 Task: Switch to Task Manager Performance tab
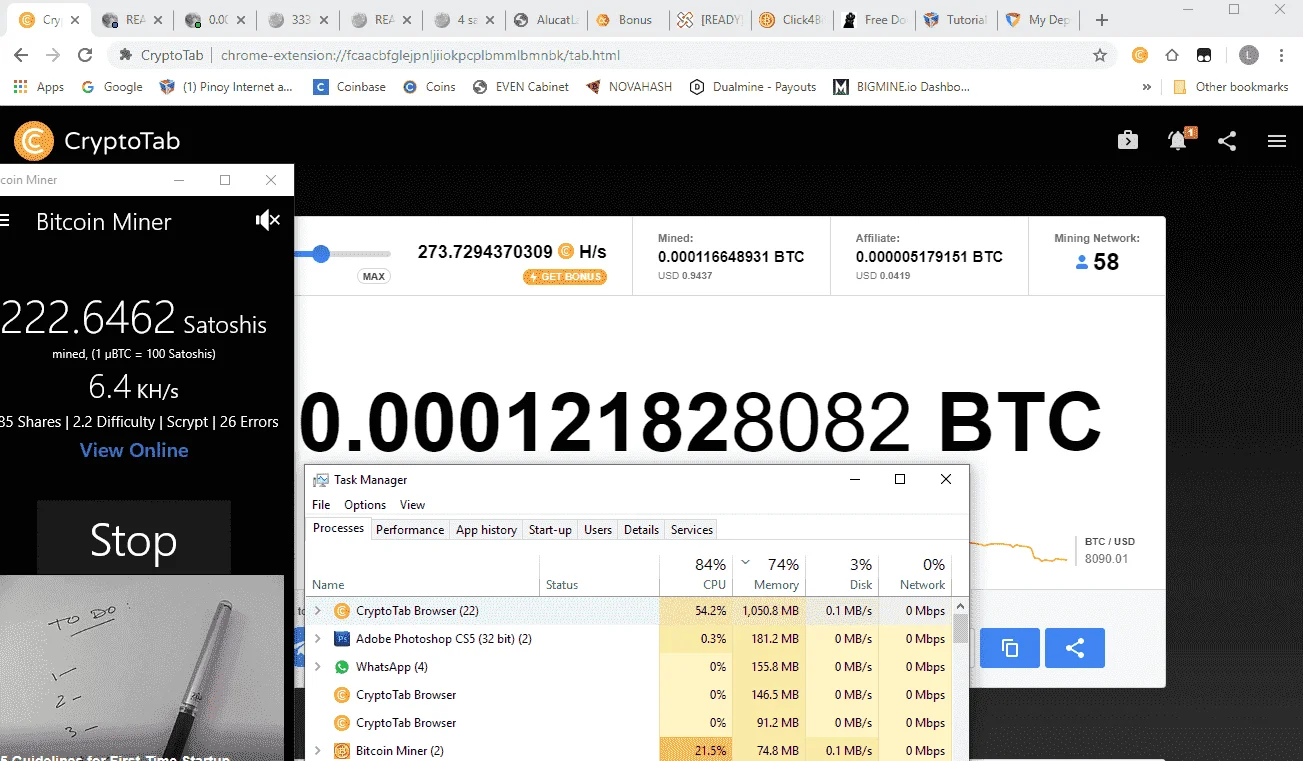[x=410, y=530]
